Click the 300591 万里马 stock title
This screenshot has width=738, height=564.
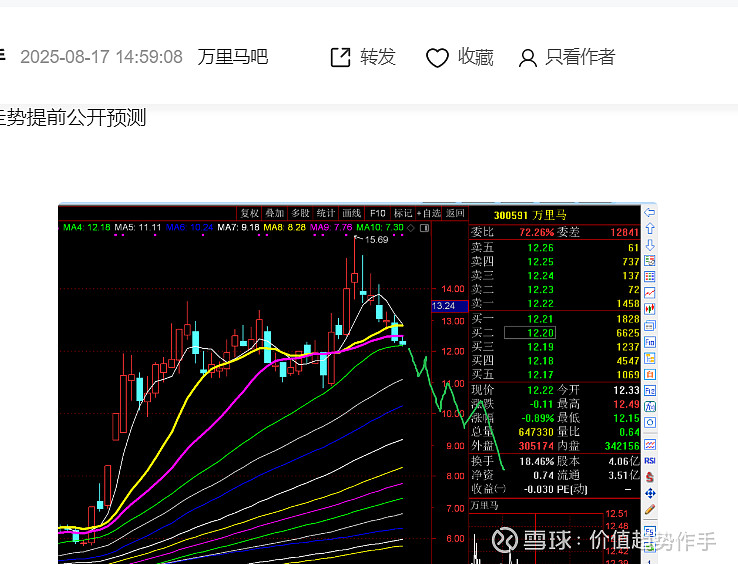tap(530, 216)
